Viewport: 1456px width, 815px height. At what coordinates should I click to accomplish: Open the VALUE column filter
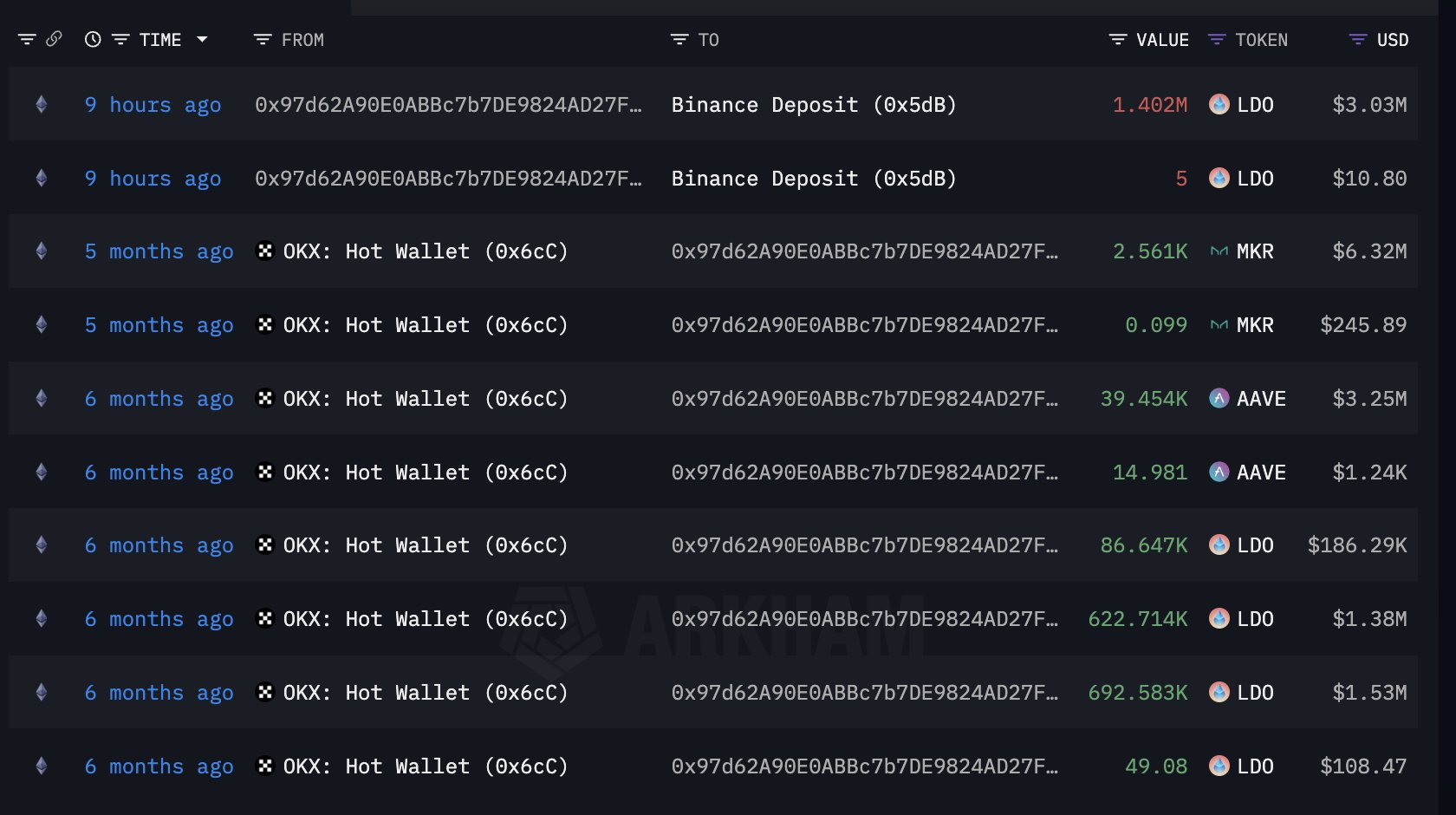[1118, 39]
